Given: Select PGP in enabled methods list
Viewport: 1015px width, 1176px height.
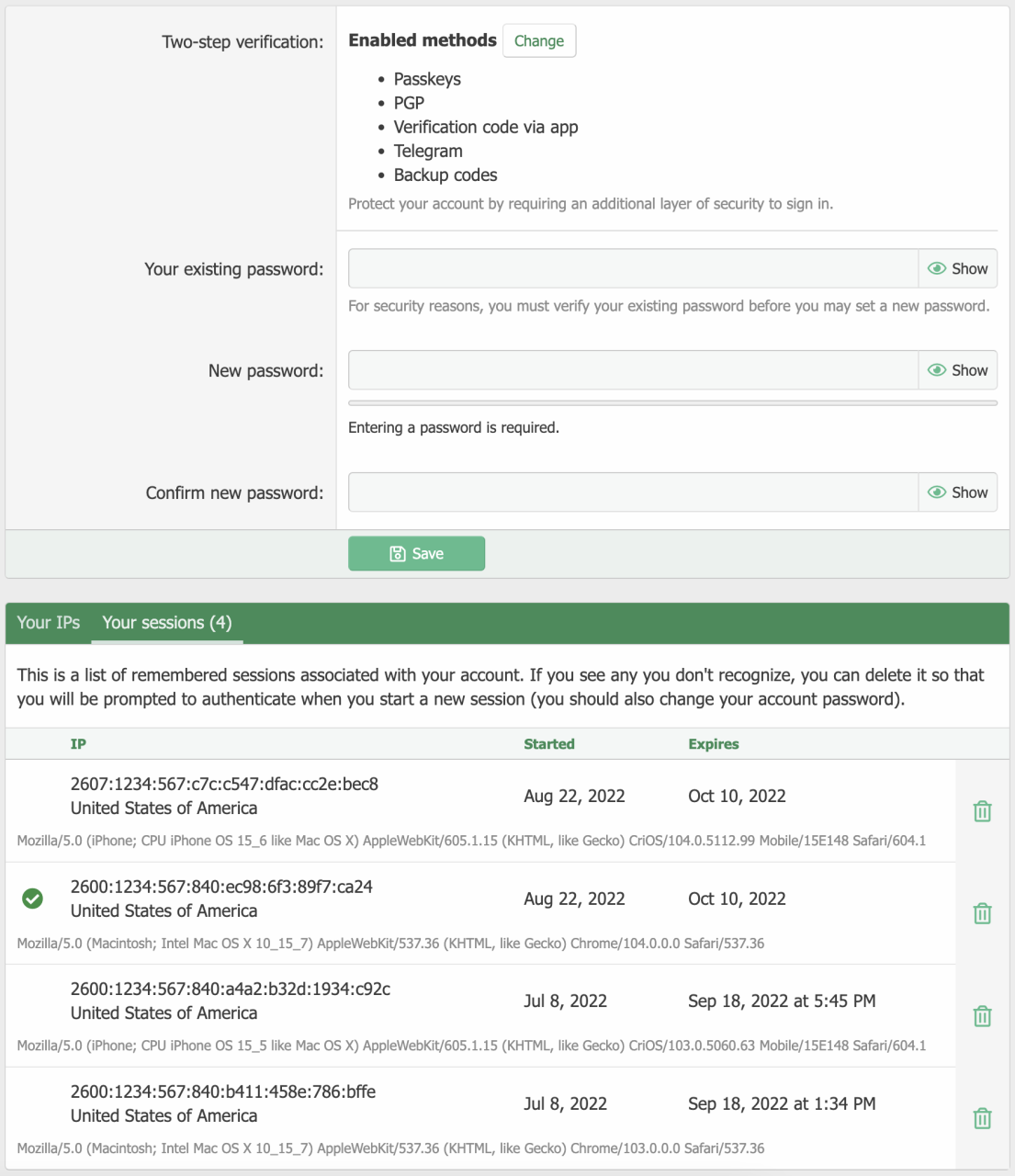Looking at the screenshot, I should coord(409,103).
